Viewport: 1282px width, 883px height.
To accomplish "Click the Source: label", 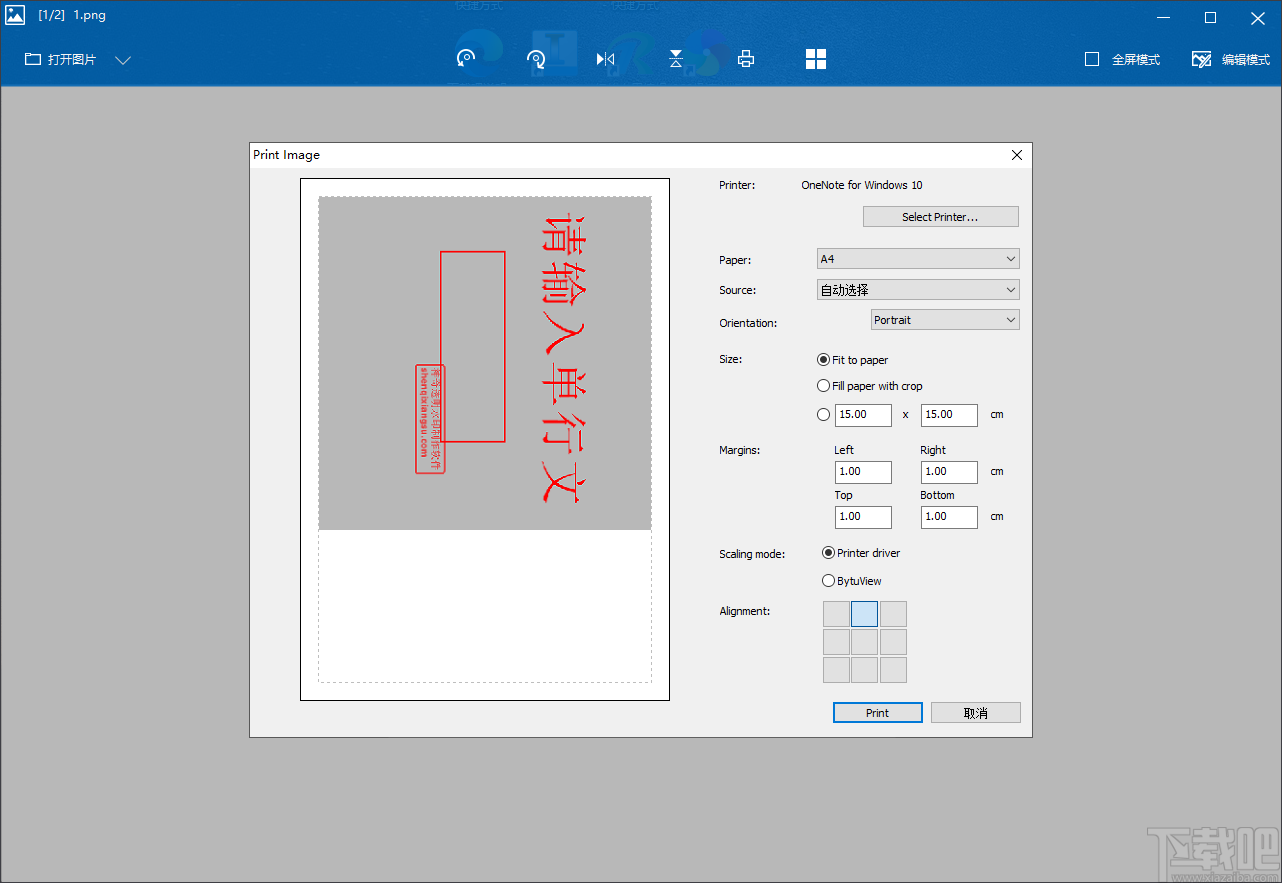I will (x=738, y=290).
